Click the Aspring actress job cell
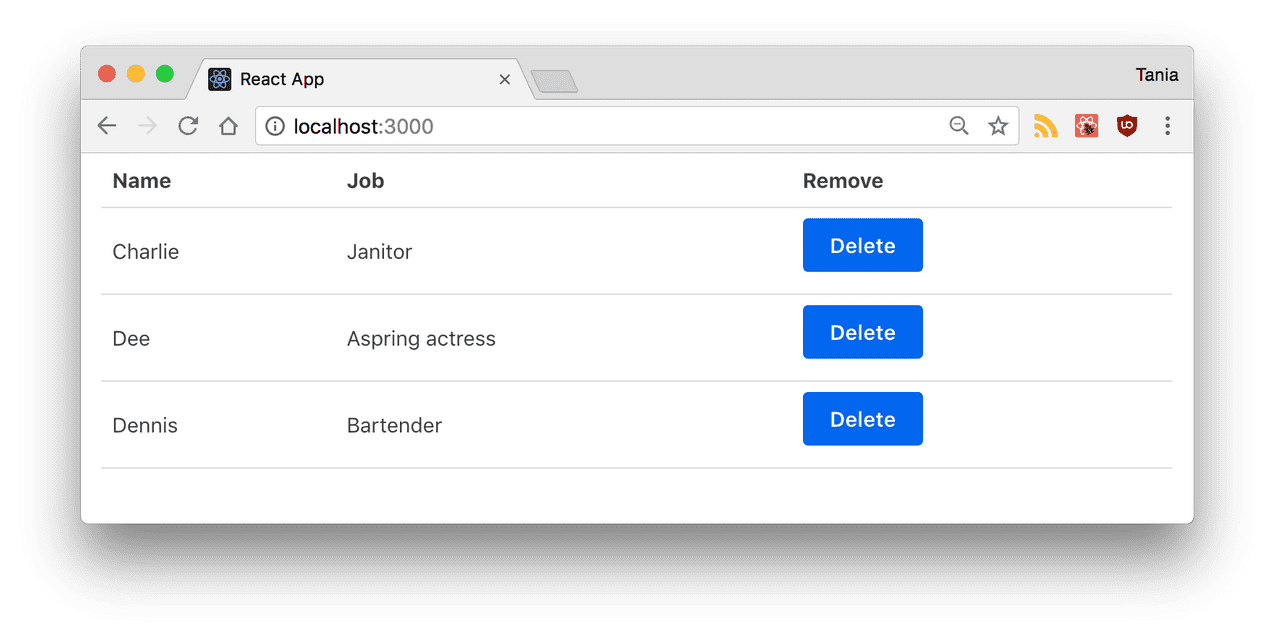The width and height of the screenshot is (1275, 640). pyautogui.click(x=421, y=339)
